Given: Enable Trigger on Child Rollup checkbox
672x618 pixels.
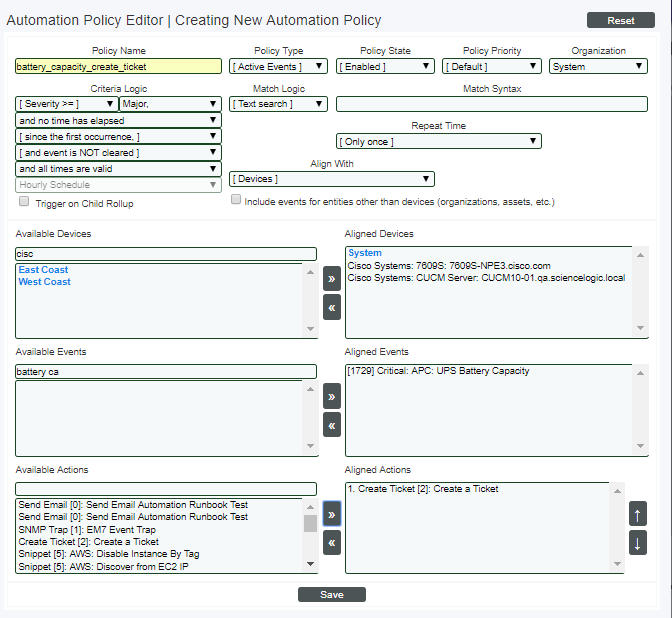Looking at the screenshot, I should pyautogui.click(x=24, y=202).
